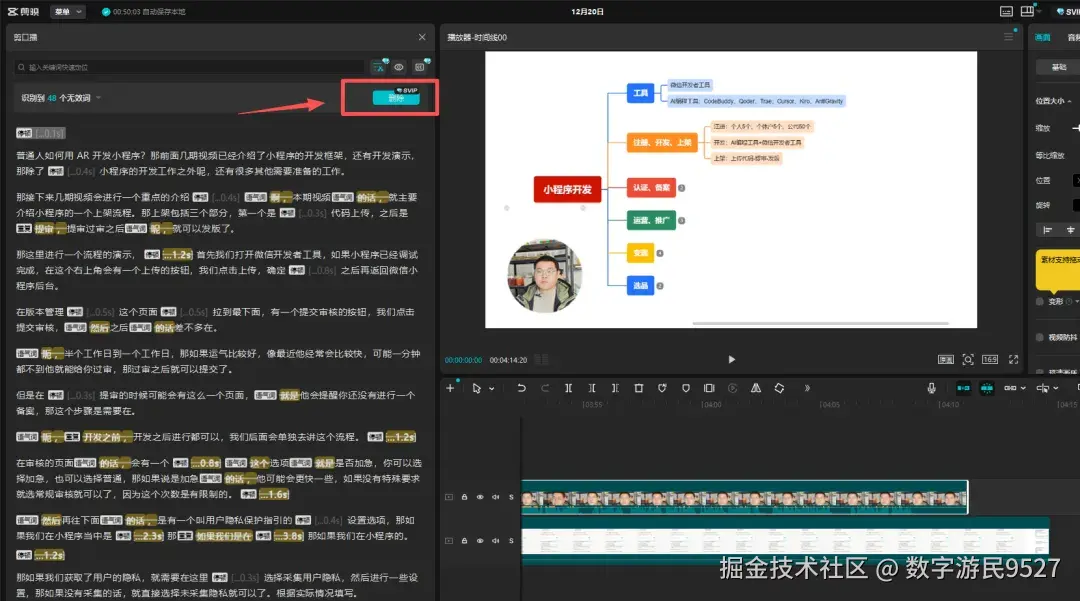Click the highlighted 3.8s pause tag
Image resolution: width=1080 pixels, height=601 pixels.
[289, 536]
